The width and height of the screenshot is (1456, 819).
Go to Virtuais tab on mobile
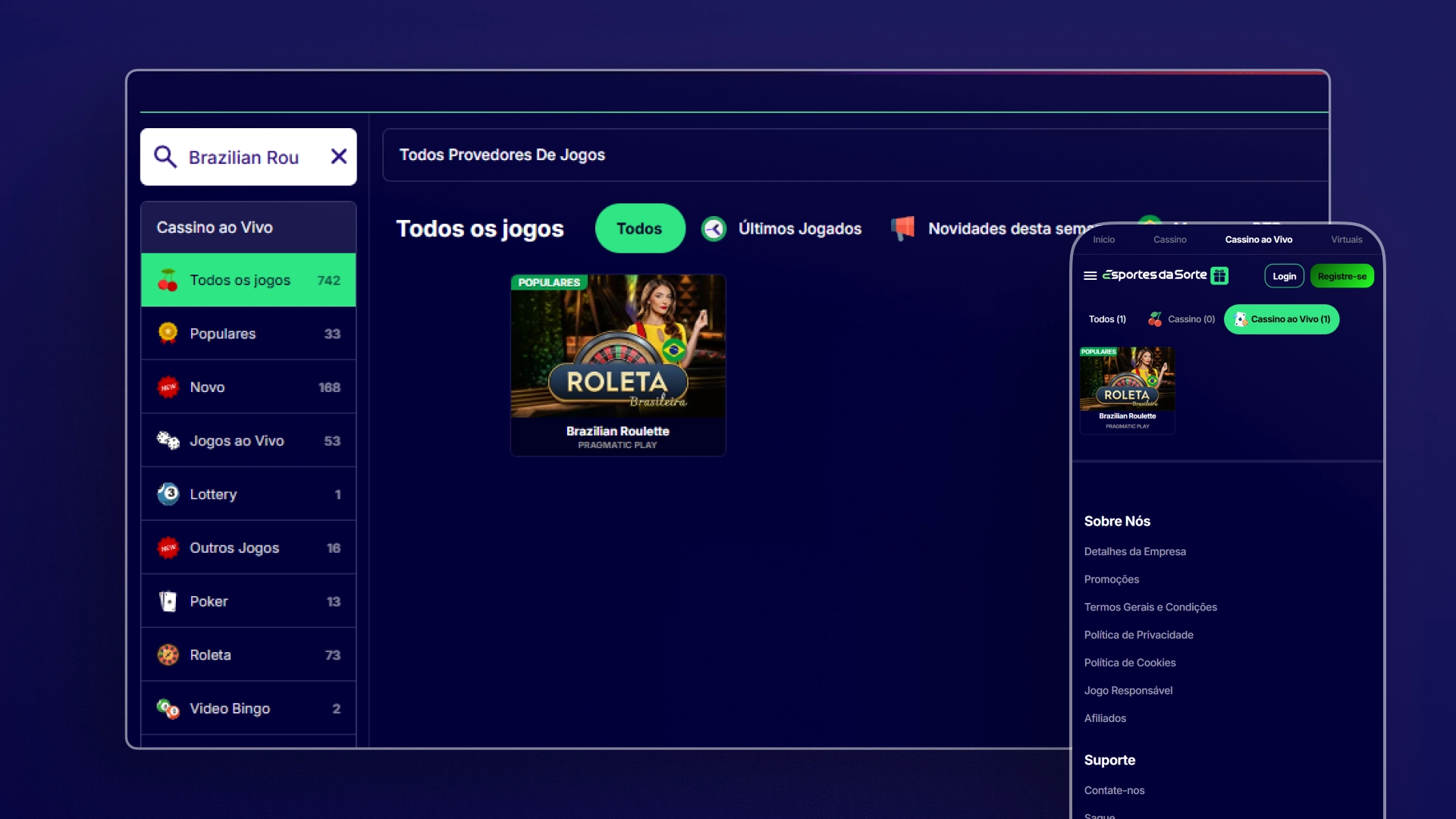[x=1347, y=240]
